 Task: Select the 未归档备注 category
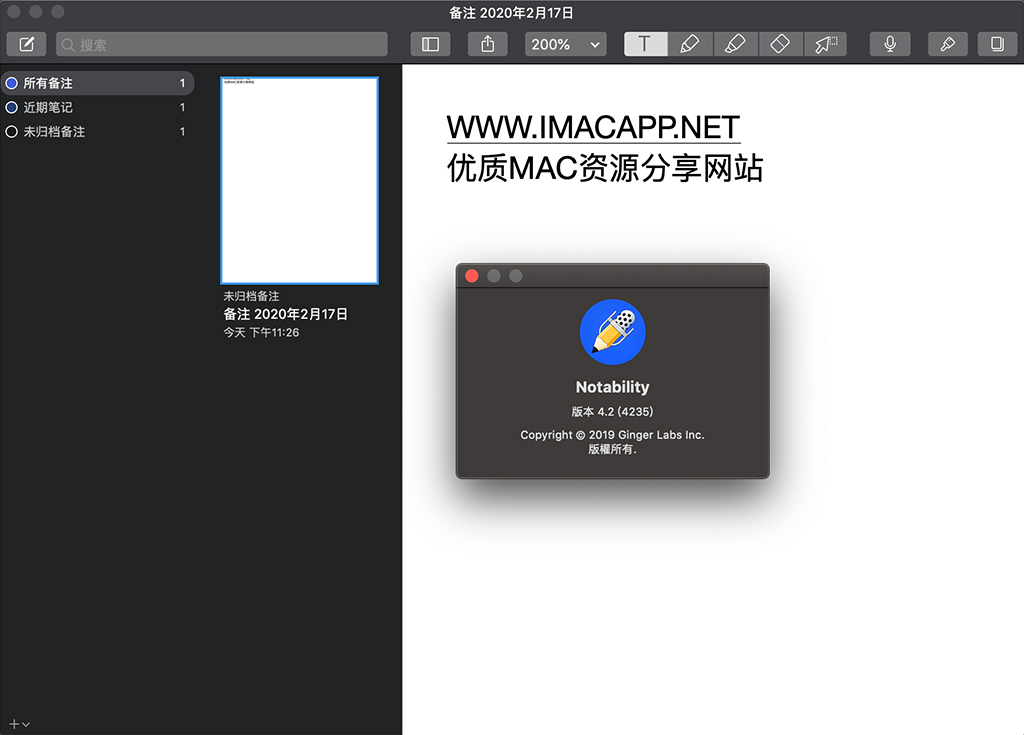(97, 131)
